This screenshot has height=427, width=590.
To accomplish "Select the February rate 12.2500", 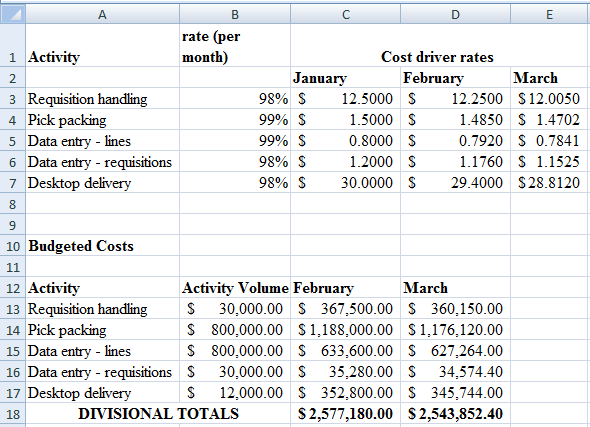I will [455, 99].
